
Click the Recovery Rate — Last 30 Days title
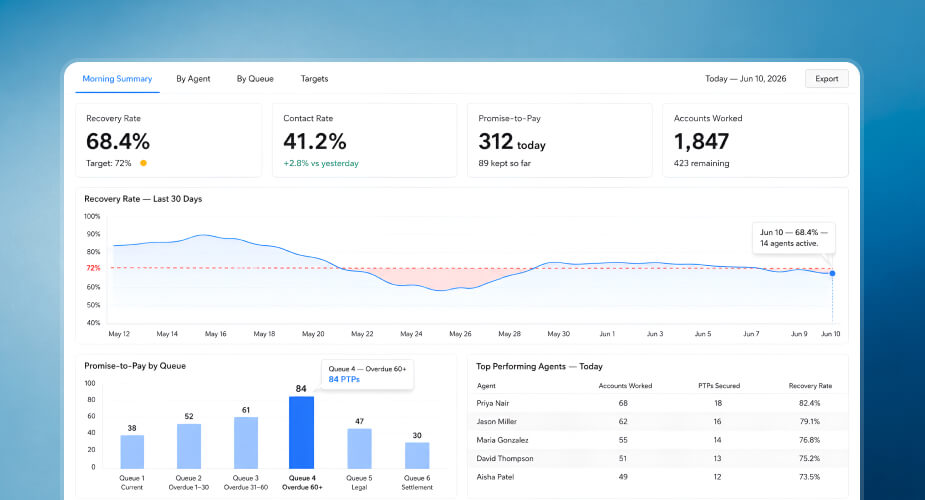[x=143, y=199]
